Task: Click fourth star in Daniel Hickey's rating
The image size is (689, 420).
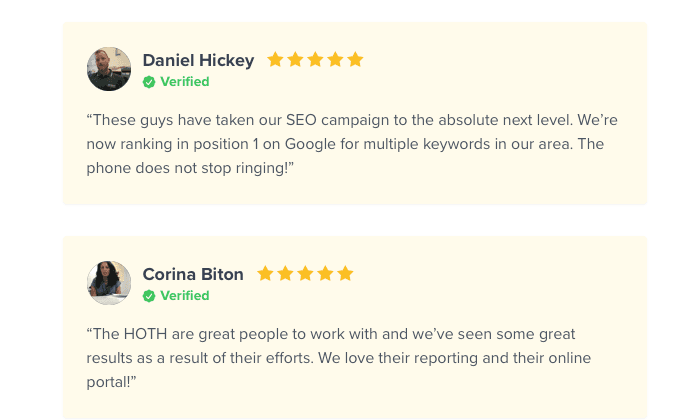Action: (x=335, y=60)
